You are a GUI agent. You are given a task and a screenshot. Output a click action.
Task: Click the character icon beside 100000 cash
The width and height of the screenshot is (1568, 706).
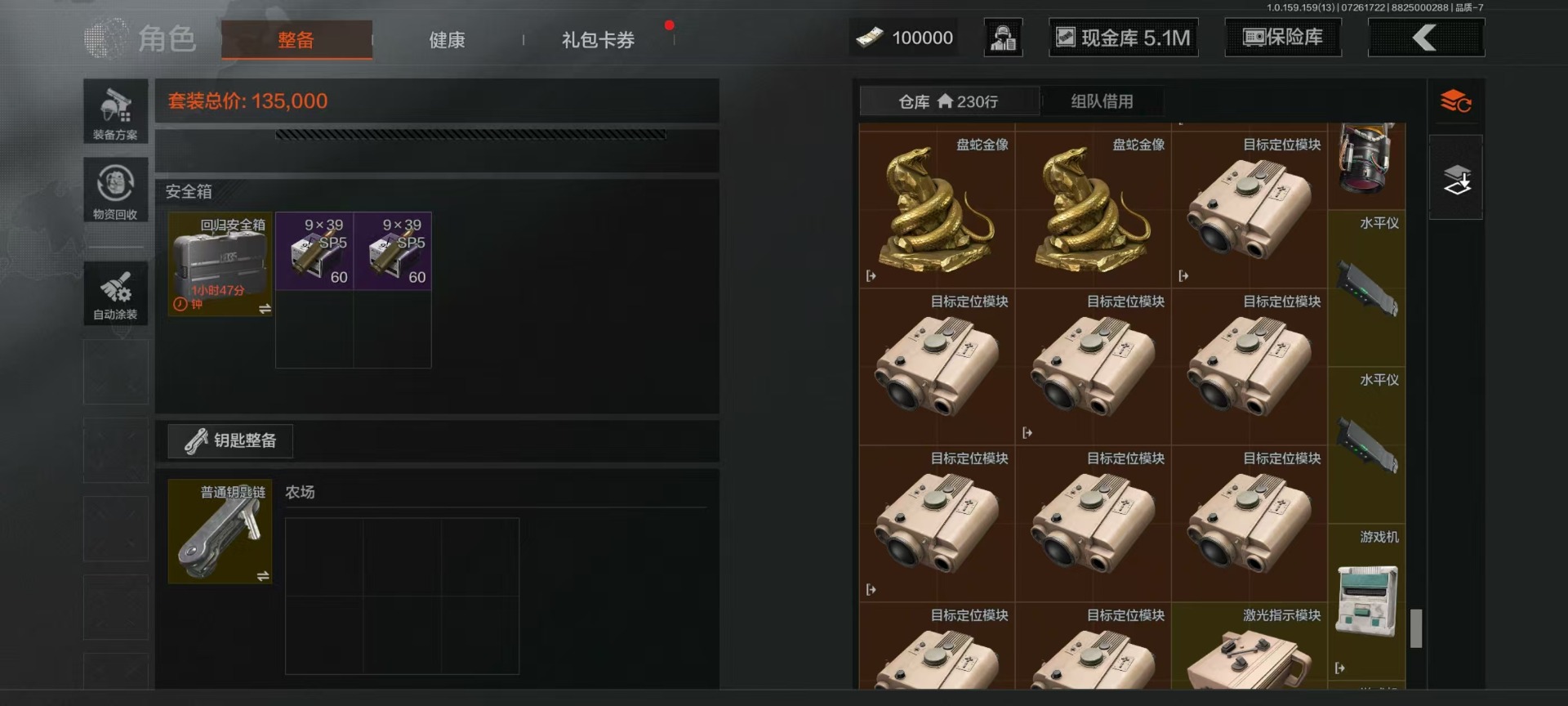[x=1003, y=38]
